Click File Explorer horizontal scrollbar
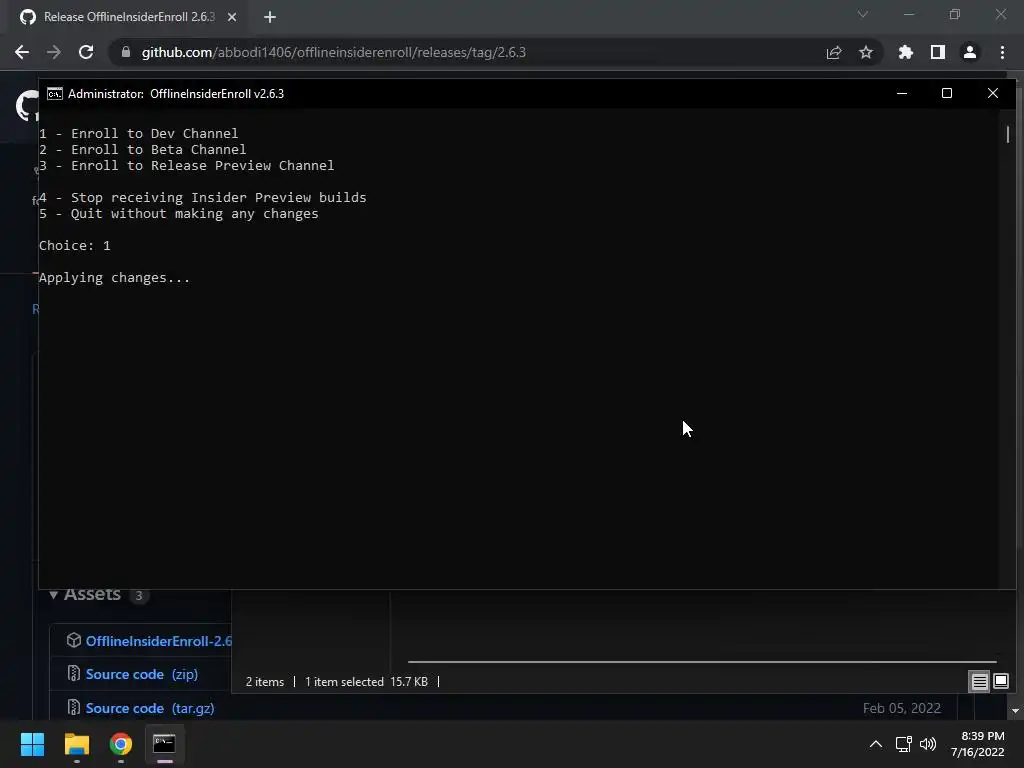Screen dimensions: 1024x768 pyautogui.click(x=702, y=662)
